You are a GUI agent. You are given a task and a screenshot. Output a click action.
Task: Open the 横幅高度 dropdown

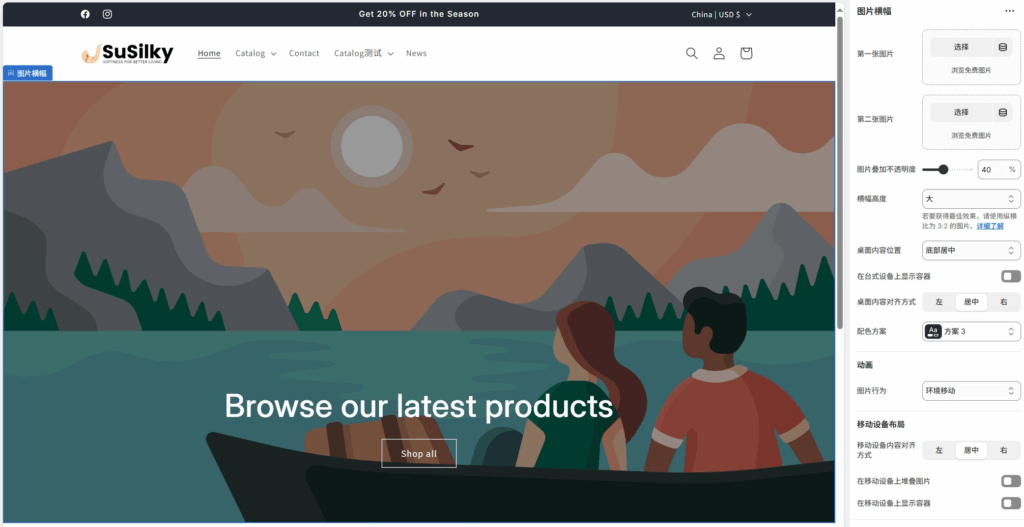click(970, 199)
